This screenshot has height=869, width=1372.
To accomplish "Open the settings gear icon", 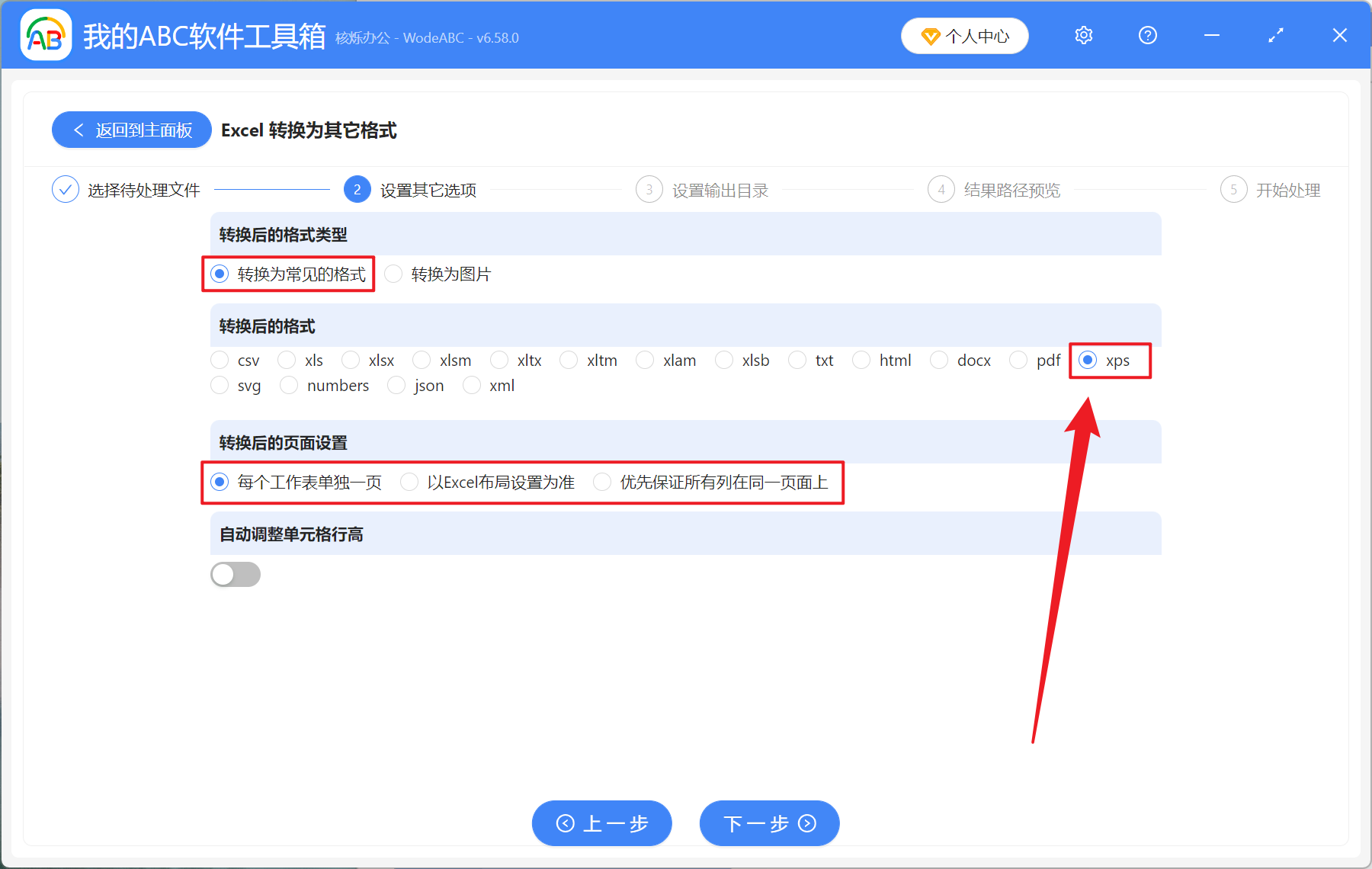I will (x=1083, y=36).
